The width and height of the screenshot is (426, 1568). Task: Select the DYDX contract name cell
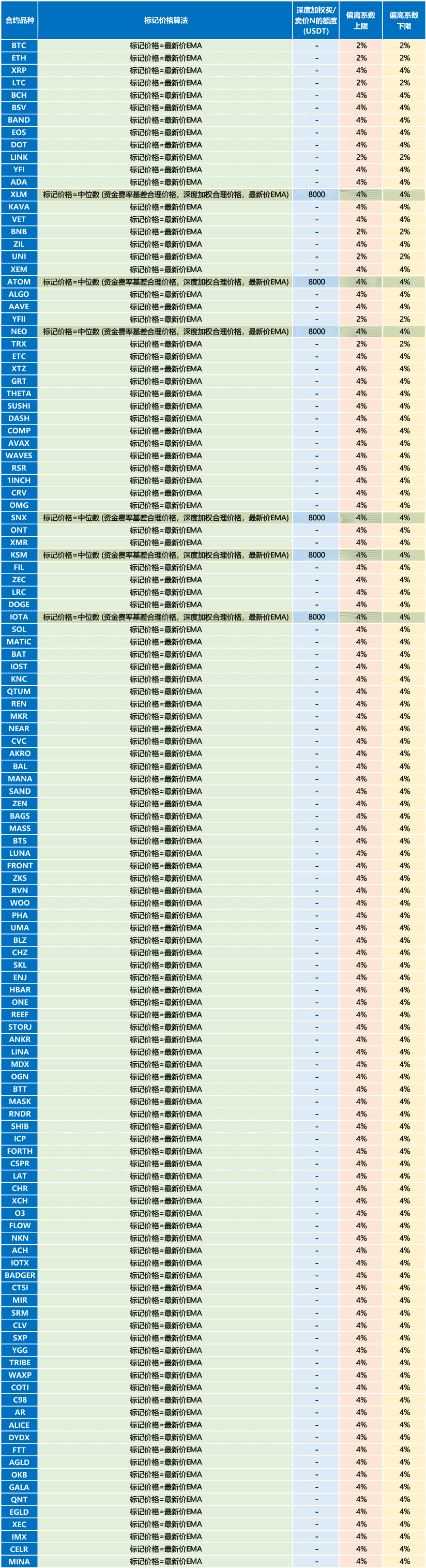19,1438
